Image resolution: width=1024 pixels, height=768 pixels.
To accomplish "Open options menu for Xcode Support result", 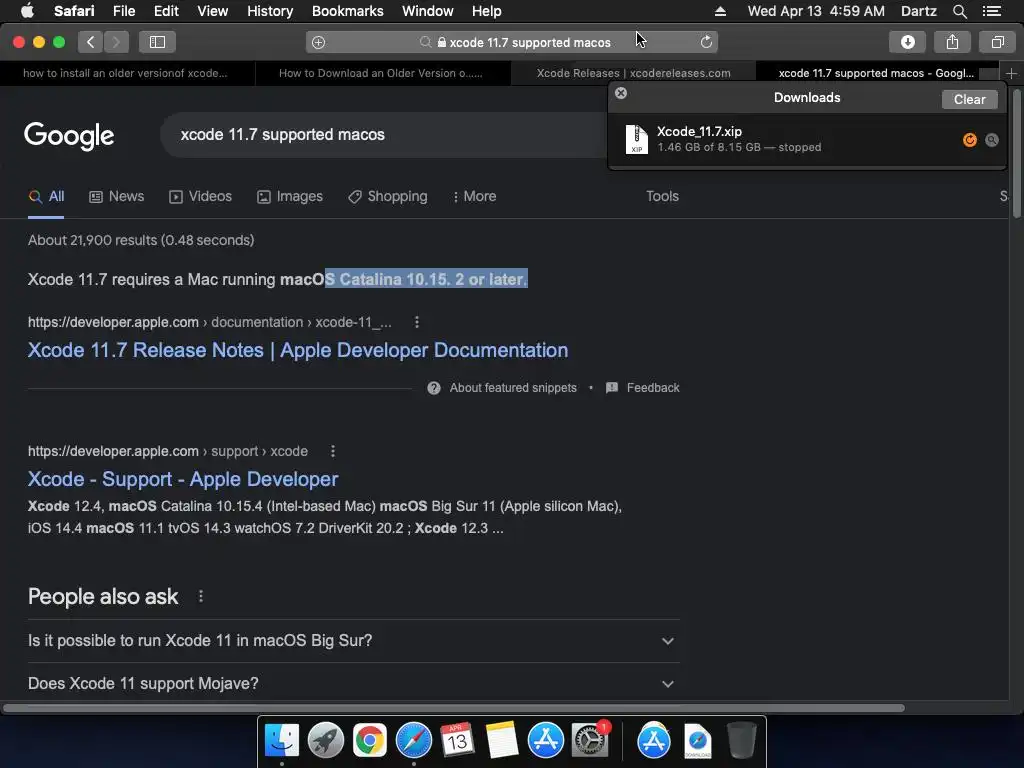I will point(332,451).
